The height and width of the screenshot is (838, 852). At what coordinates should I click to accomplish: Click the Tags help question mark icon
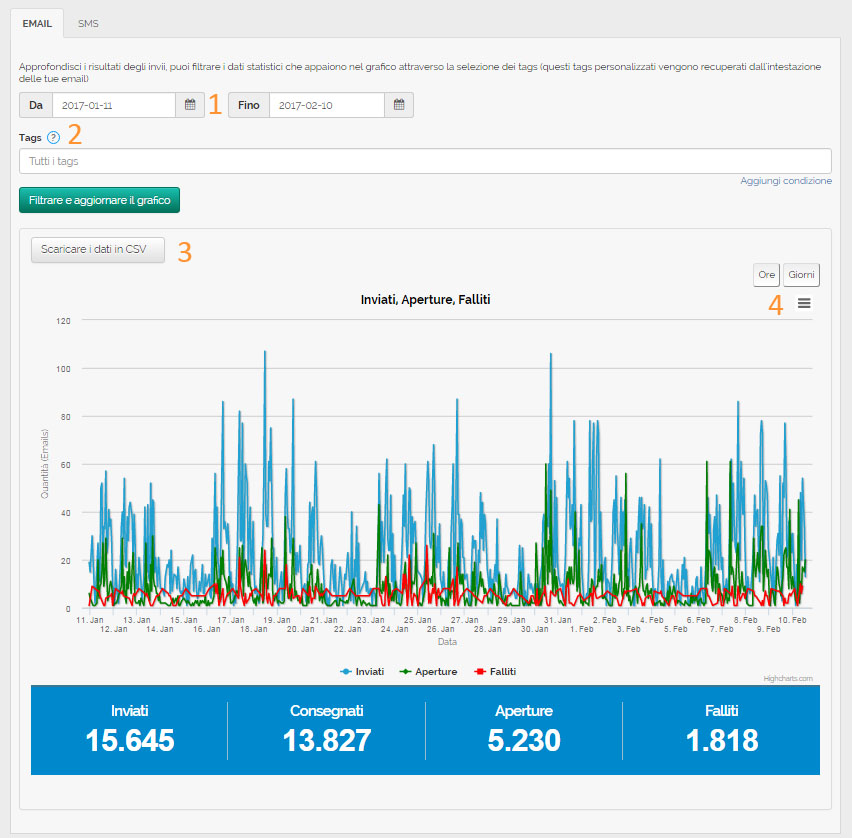(x=53, y=137)
